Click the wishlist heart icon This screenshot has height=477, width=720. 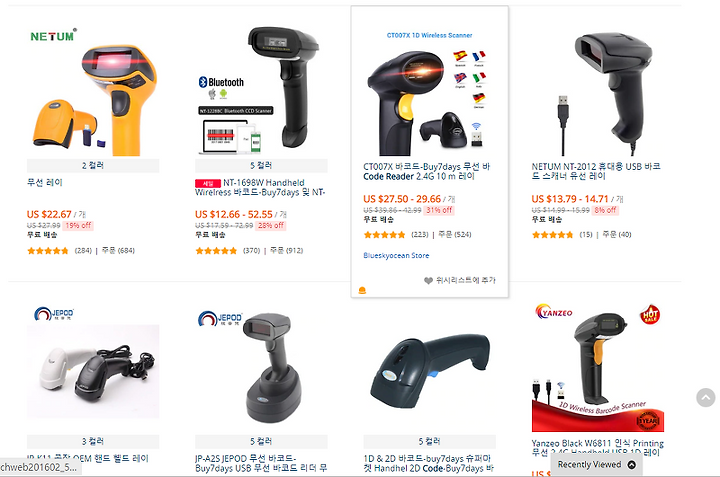click(x=428, y=281)
